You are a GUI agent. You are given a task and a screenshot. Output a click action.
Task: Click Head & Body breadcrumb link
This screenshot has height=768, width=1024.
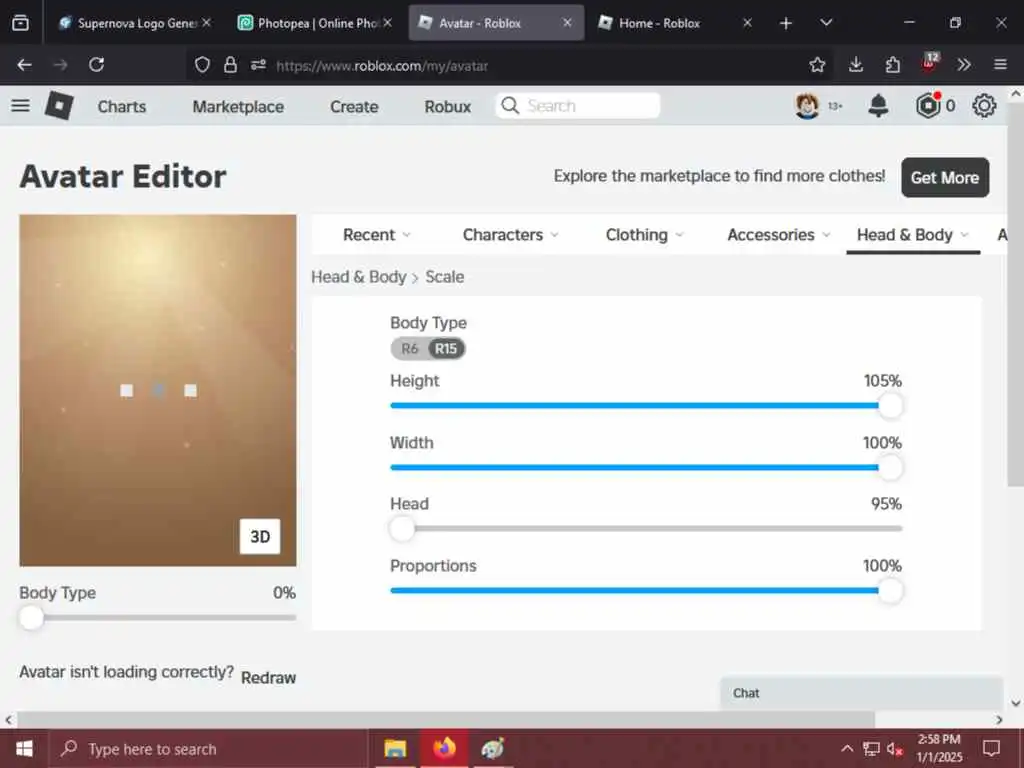359,277
